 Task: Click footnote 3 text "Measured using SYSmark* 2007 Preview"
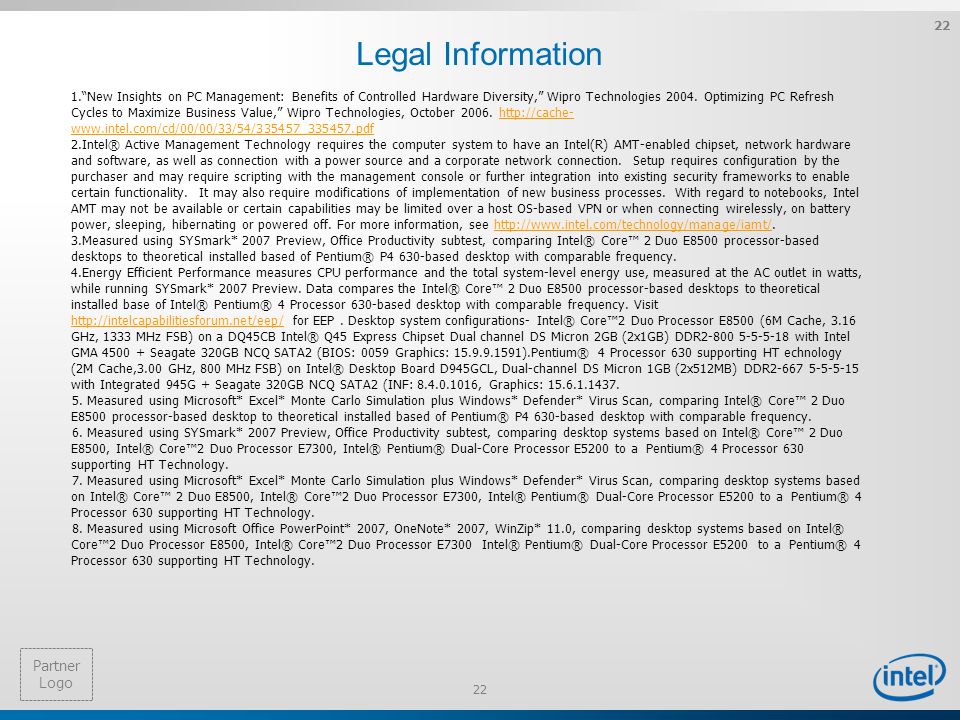pyautogui.click(x=202, y=241)
